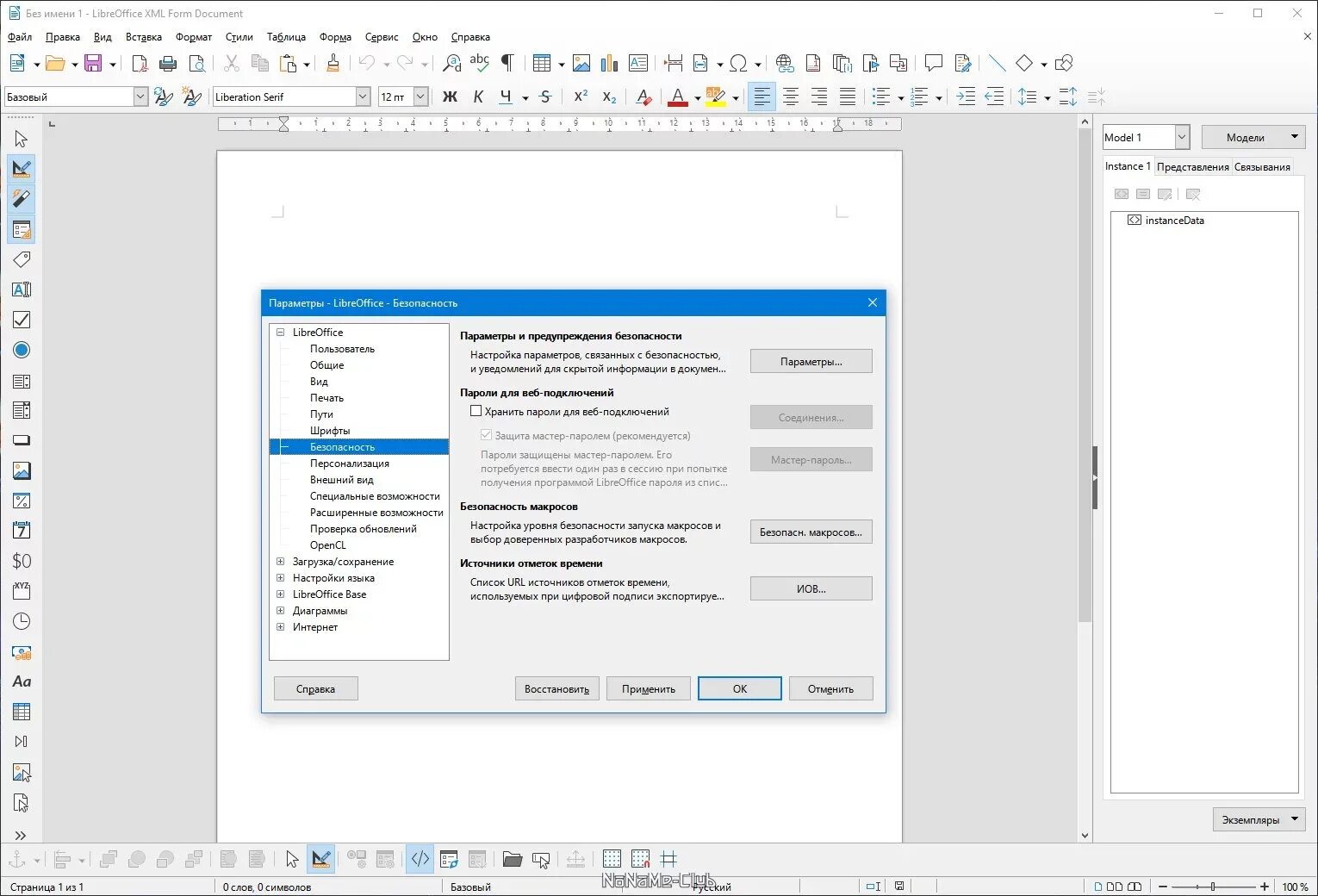1318x896 pixels.
Task: Open the Модели dropdown button
Action: (1253, 137)
